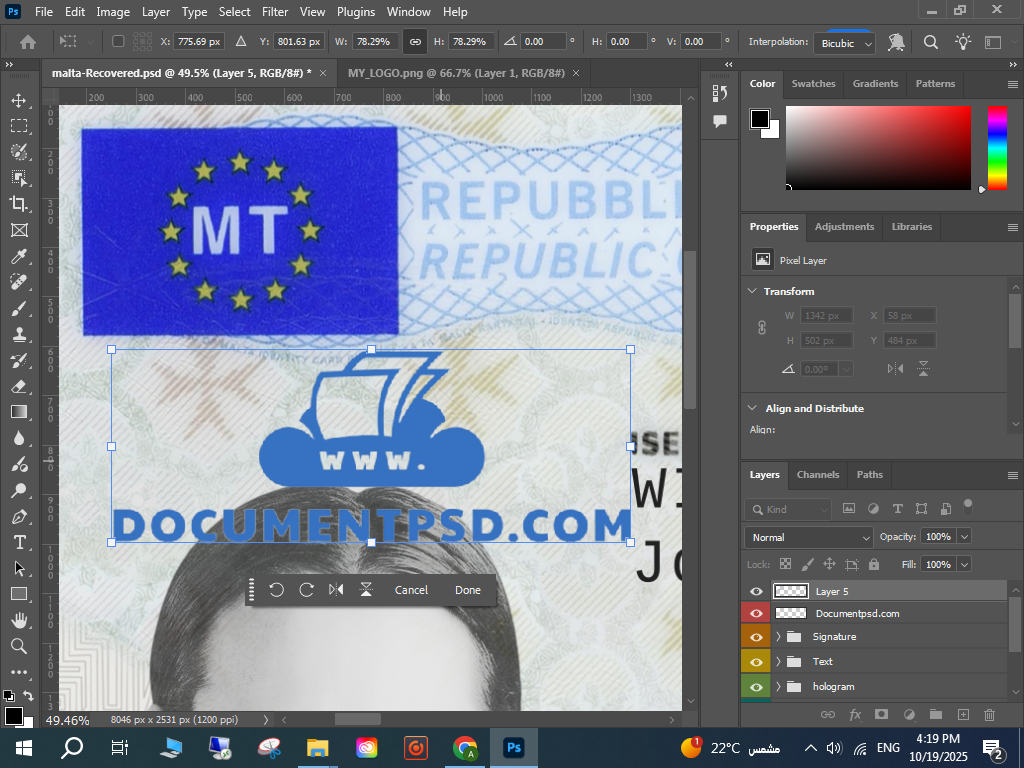Open the Filter menu
Image resolution: width=1024 pixels, height=768 pixels.
click(274, 12)
